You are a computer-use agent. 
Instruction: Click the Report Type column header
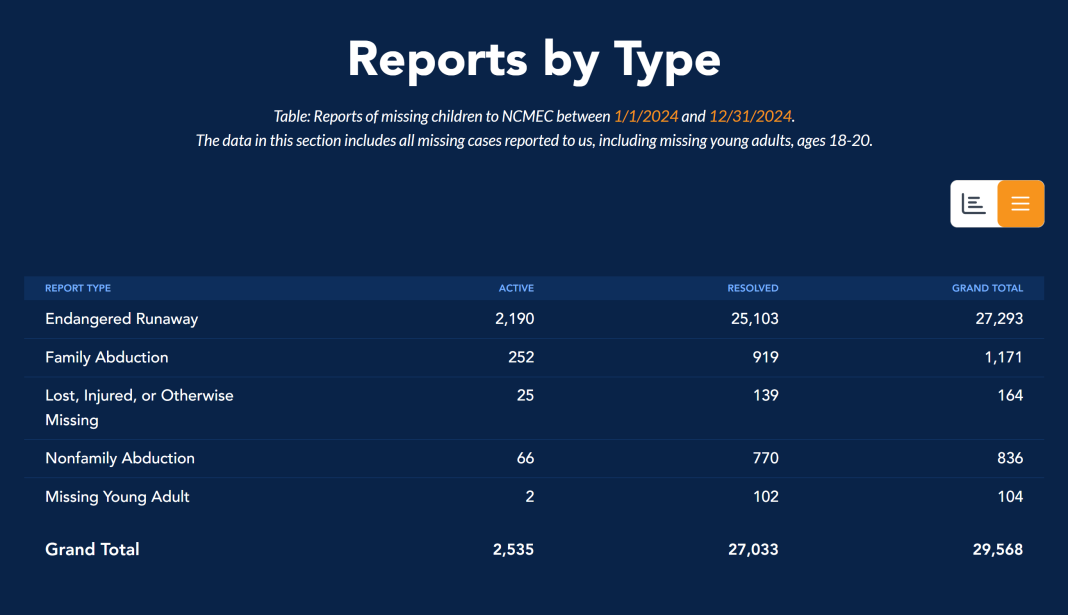(78, 288)
